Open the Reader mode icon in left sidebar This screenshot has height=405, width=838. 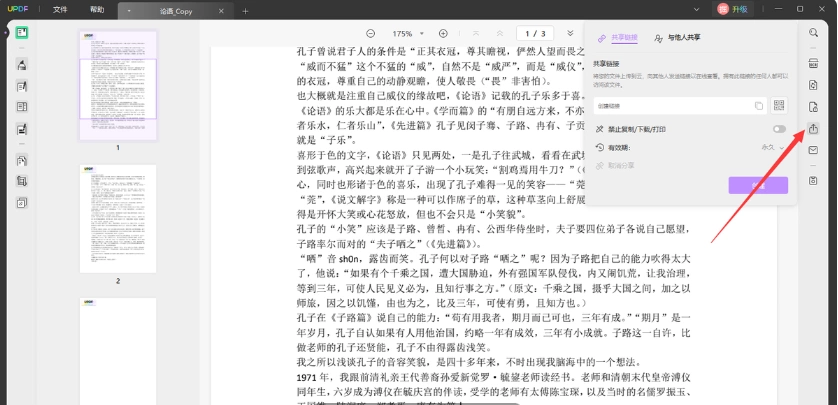22,33
